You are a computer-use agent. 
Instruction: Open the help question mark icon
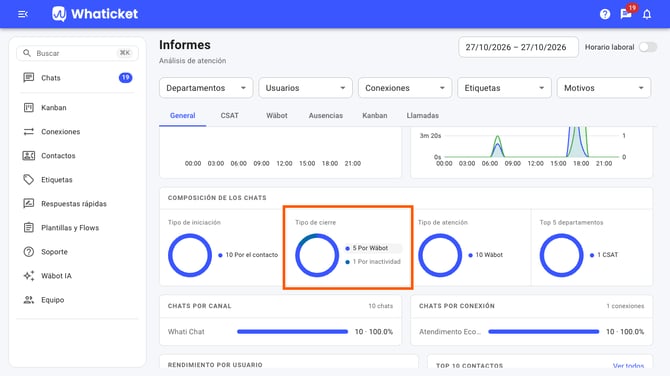[x=605, y=14]
